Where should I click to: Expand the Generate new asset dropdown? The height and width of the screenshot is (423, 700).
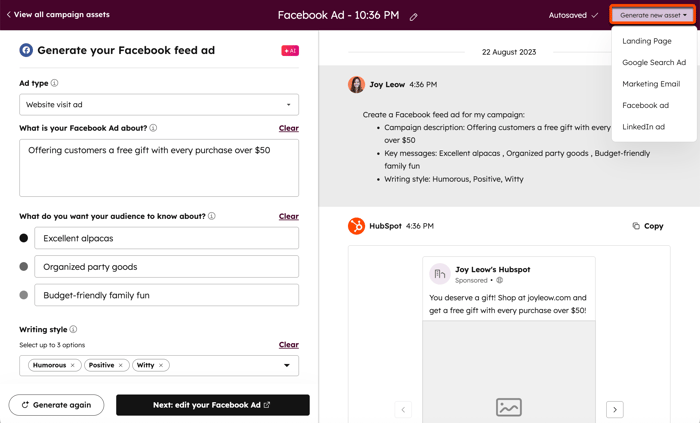(x=653, y=15)
